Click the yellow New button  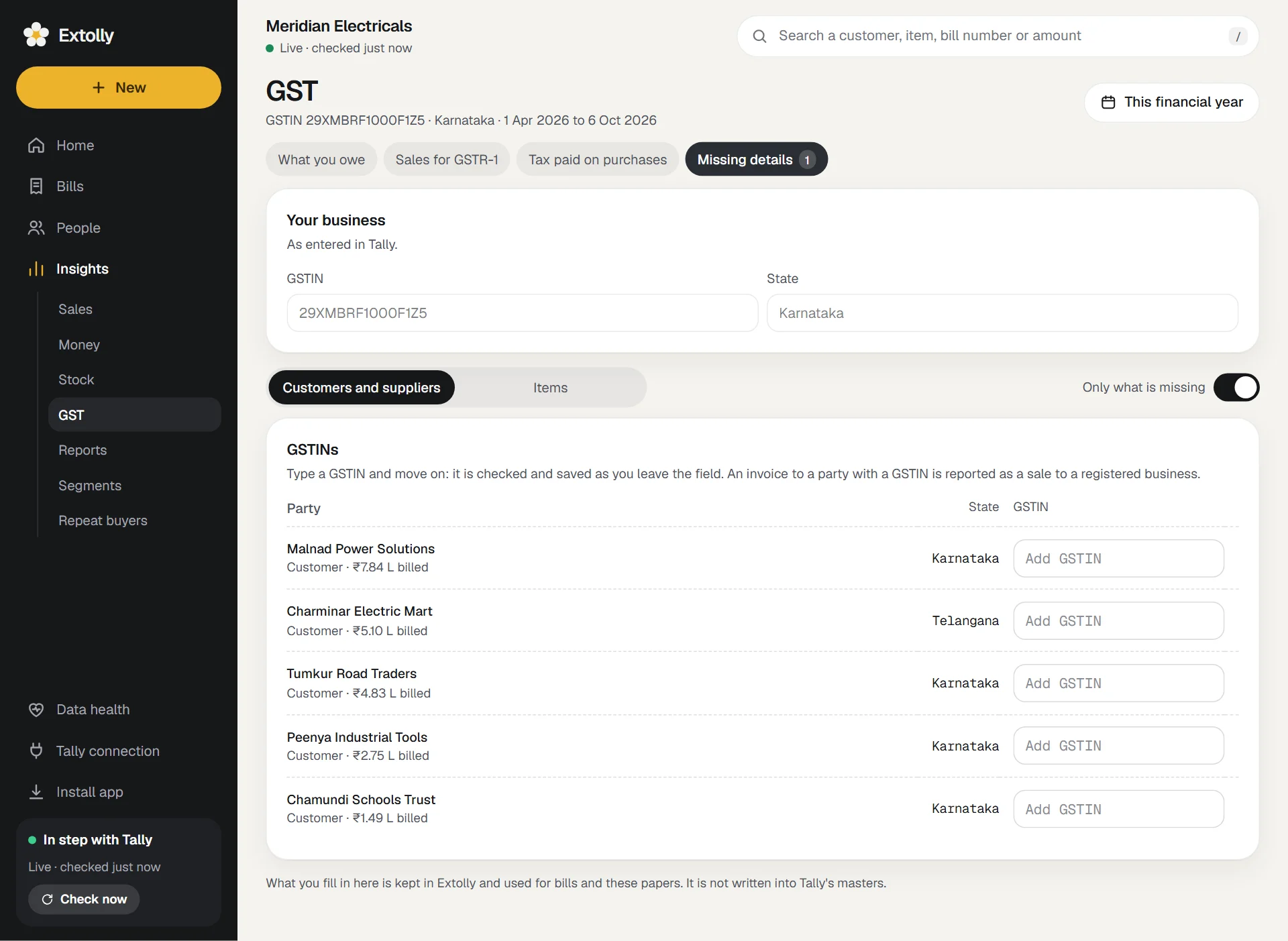(x=119, y=87)
